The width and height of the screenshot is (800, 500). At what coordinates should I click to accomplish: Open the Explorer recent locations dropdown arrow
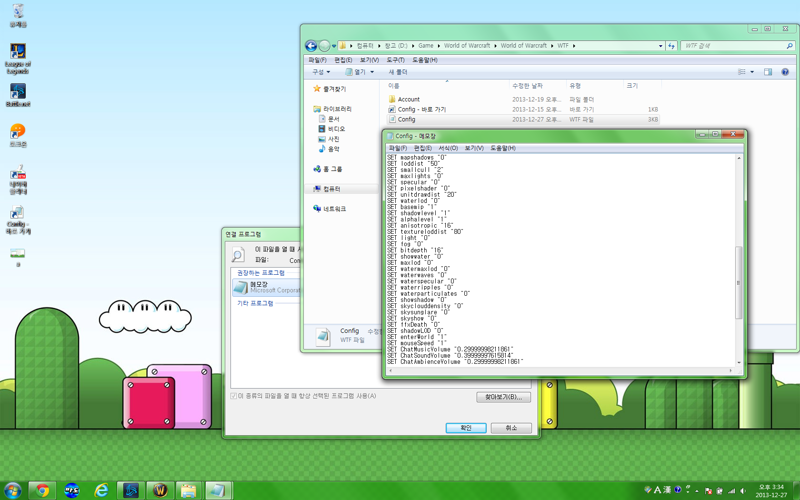334,46
